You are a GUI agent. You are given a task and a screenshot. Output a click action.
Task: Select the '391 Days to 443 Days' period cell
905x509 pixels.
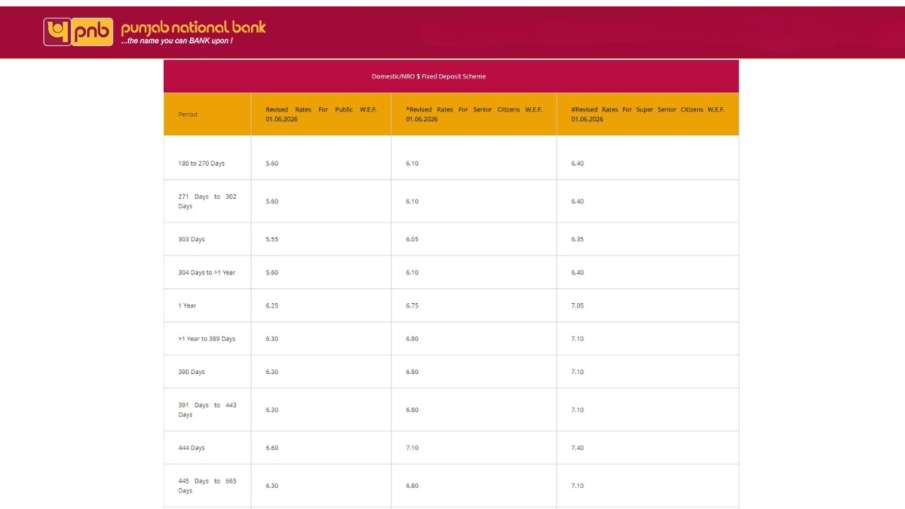coord(207,410)
